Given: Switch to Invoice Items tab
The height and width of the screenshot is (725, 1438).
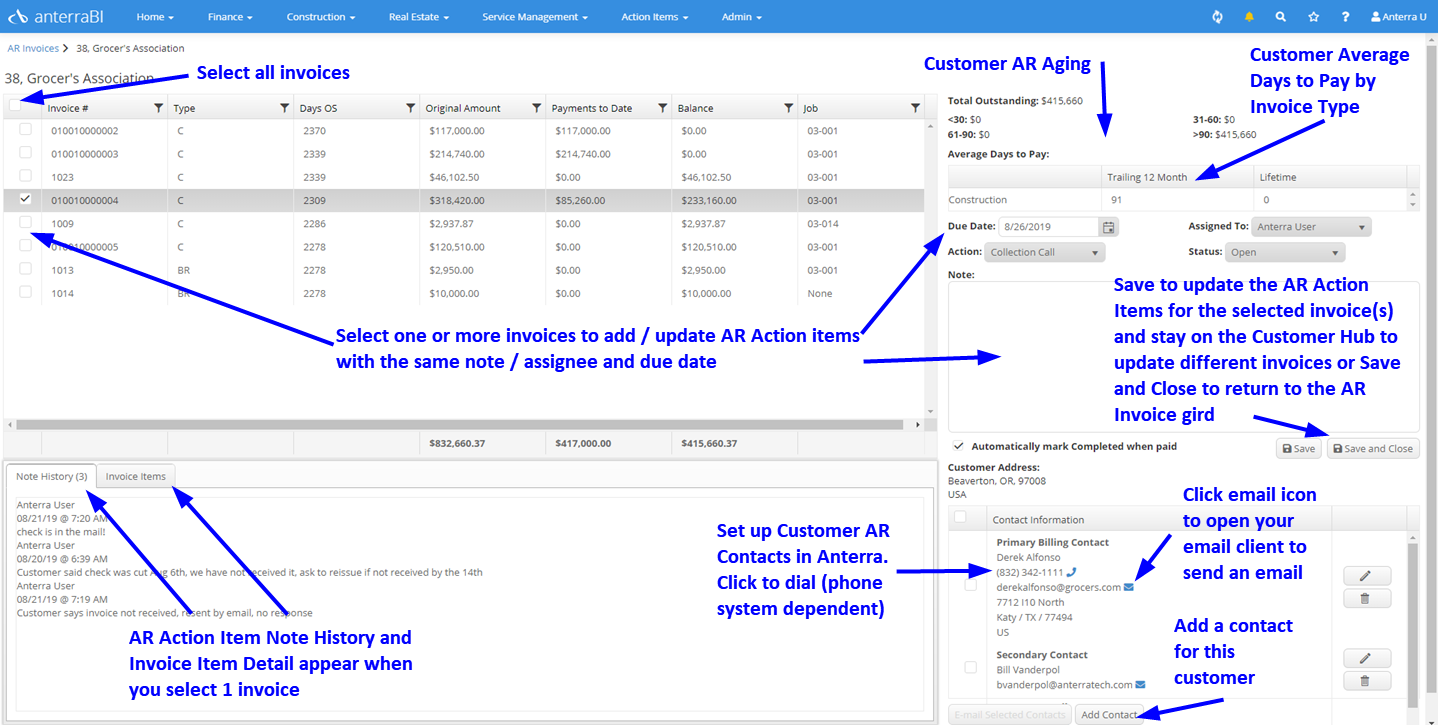Looking at the screenshot, I should coord(136,476).
